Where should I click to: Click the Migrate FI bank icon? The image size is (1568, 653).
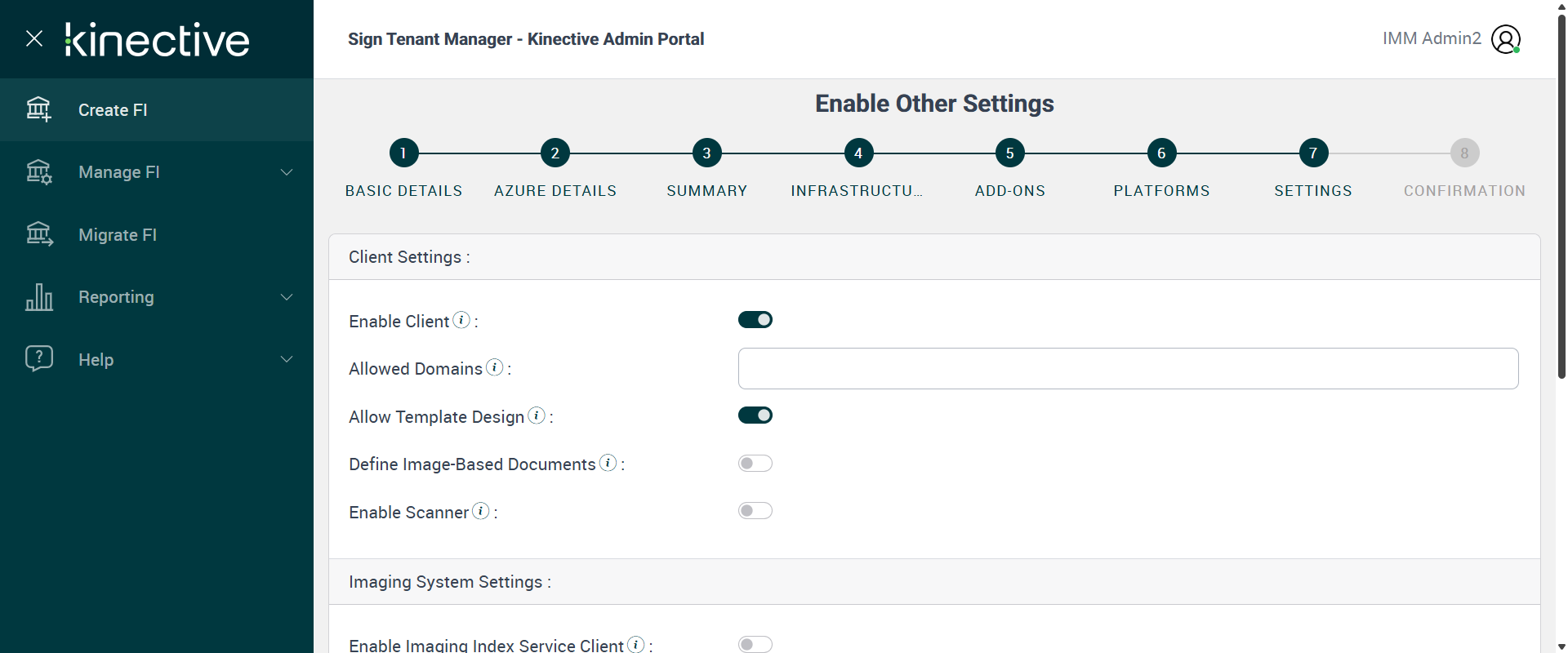(x=38, y=234)
